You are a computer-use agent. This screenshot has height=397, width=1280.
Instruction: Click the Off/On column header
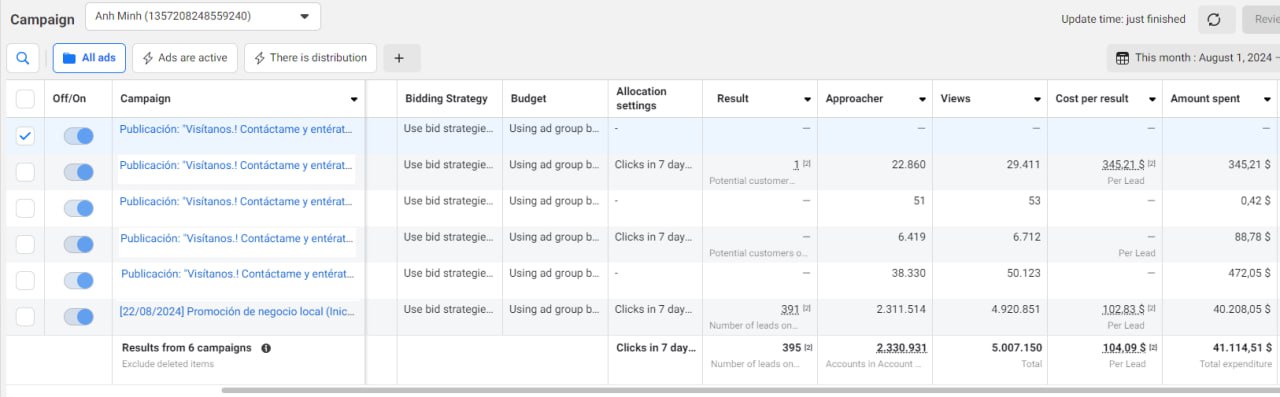(x=70, y=99)
